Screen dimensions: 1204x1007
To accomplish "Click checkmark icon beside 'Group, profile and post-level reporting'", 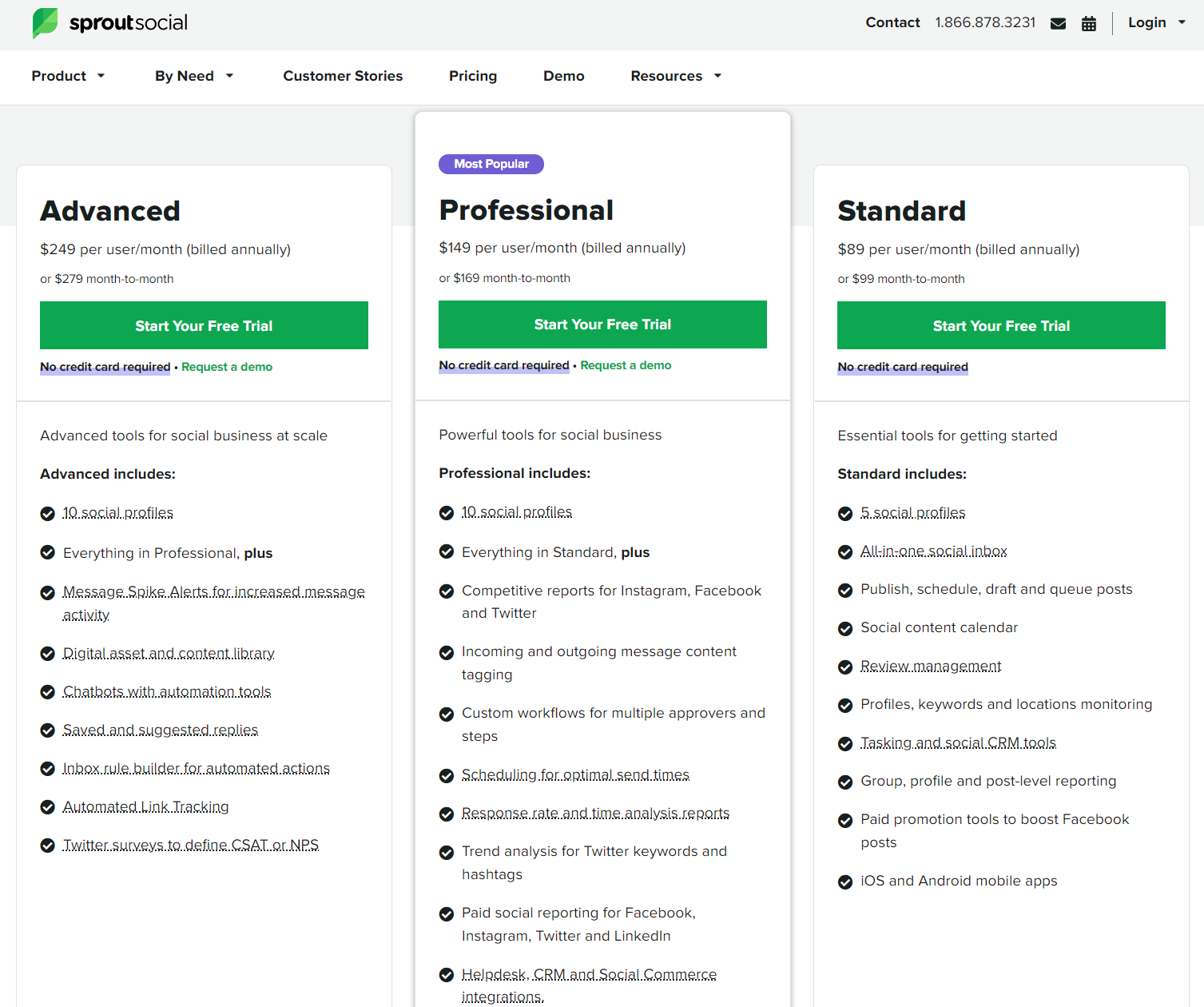I will click(x=845, y=782).
